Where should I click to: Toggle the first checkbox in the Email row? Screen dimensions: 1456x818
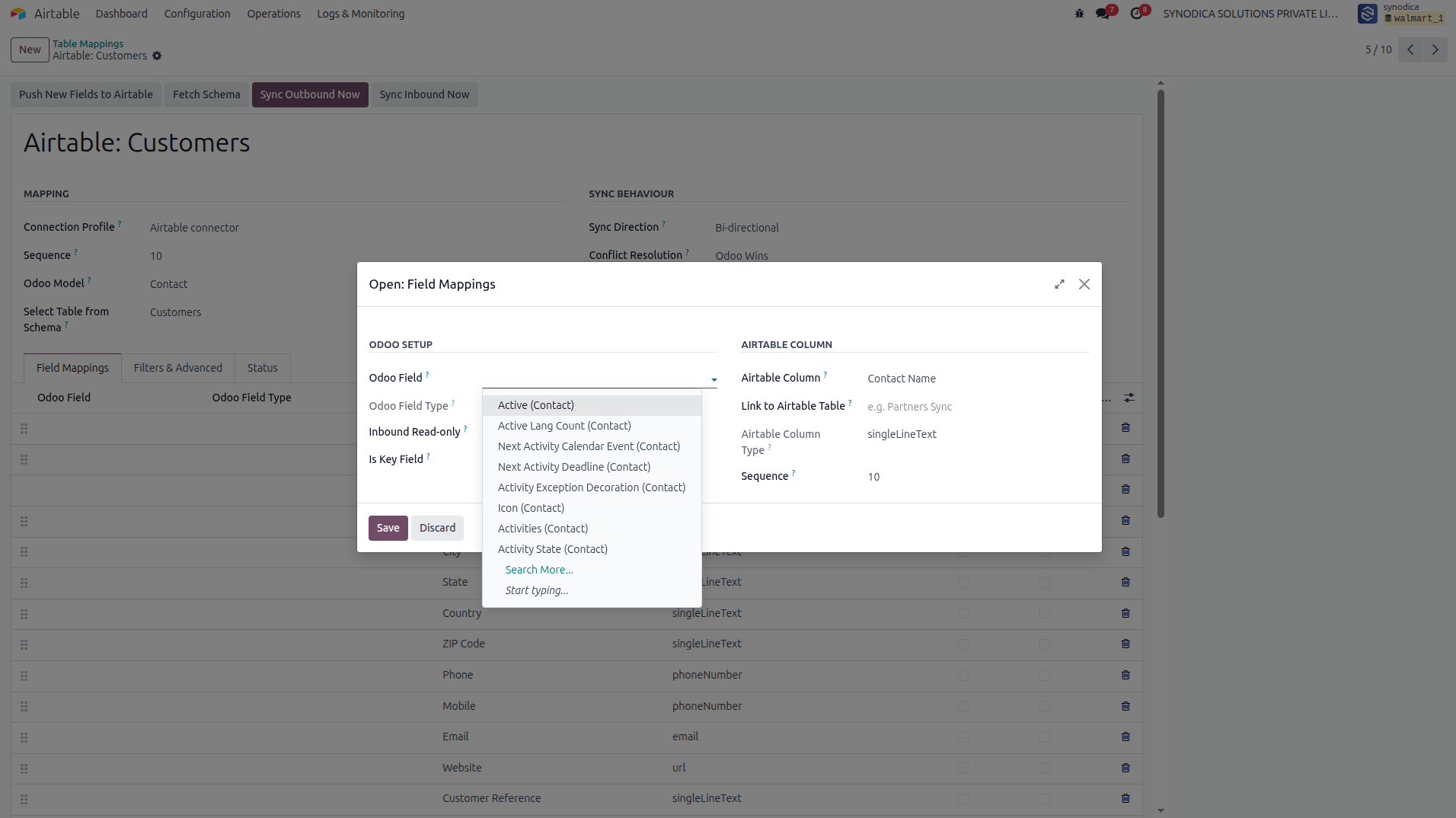(x=963, y=737)
